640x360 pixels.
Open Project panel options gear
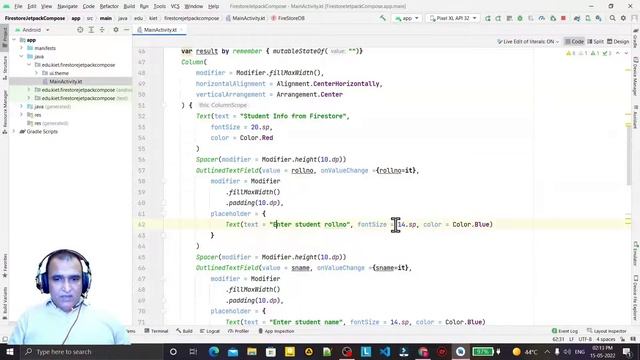coord(116,30)
